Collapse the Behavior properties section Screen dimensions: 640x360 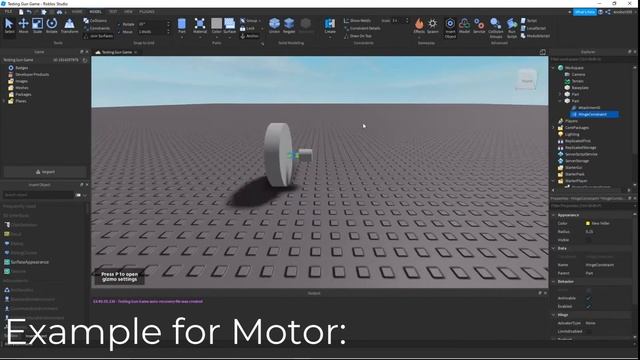coord(554,282)
